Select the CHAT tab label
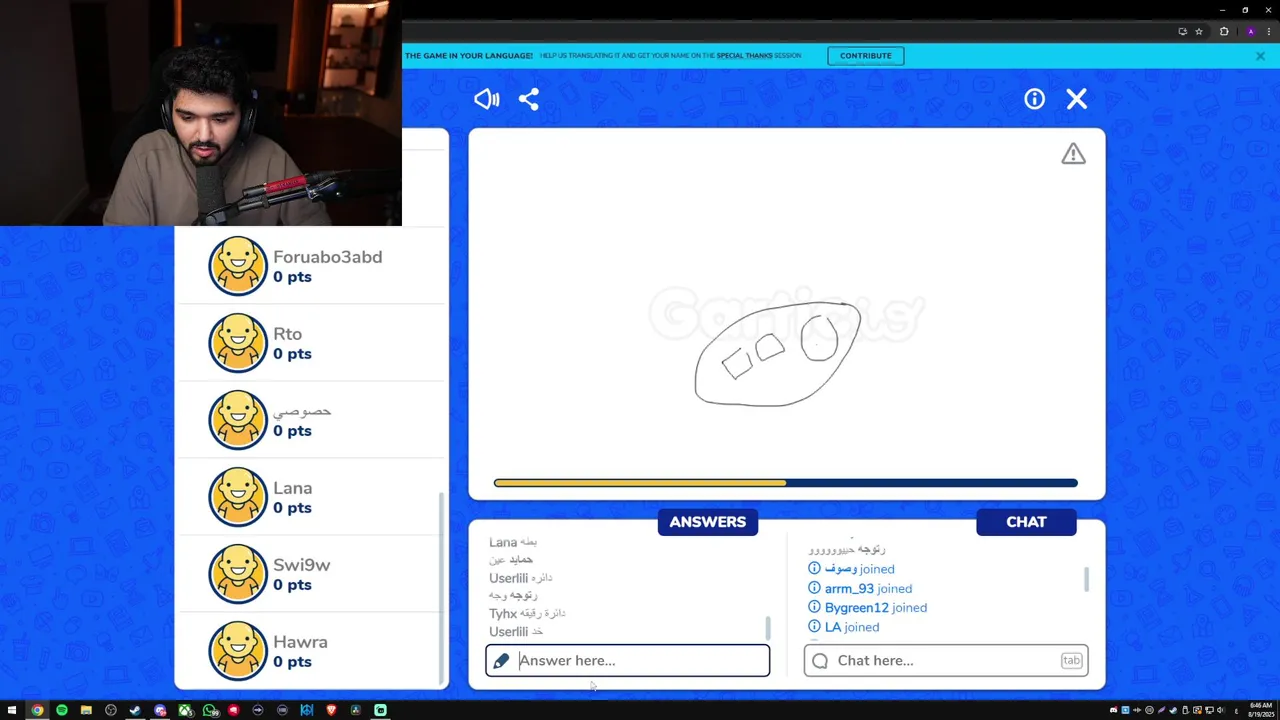 (x=1026, y=522)
